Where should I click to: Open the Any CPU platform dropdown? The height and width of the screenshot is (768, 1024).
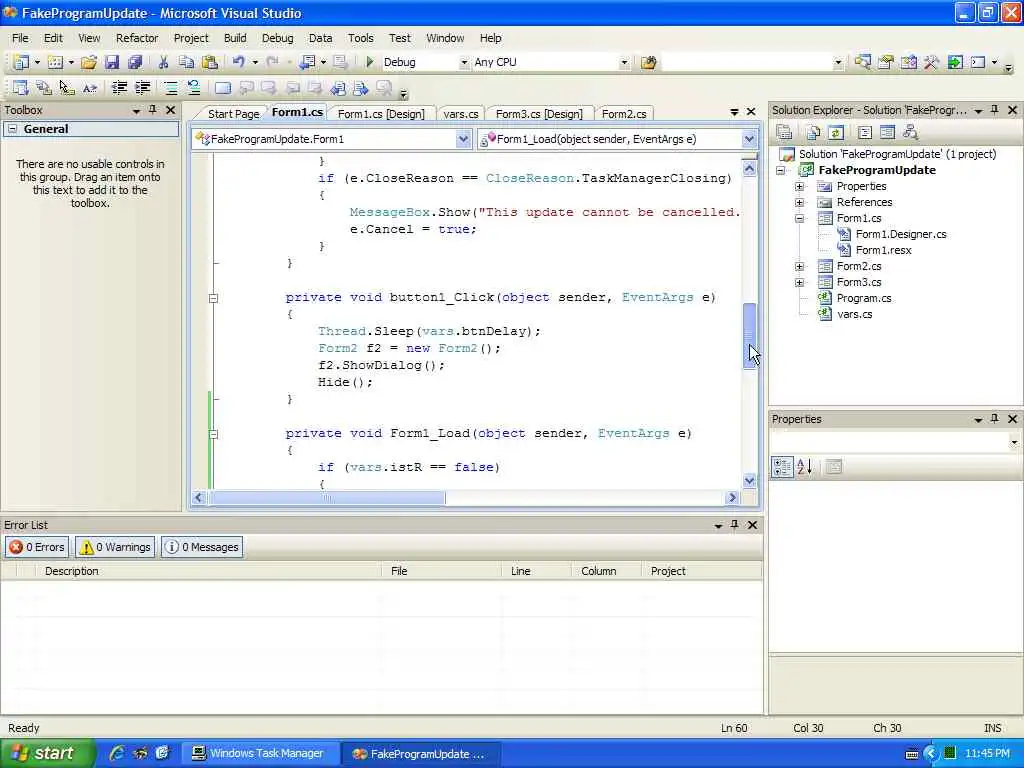click(x=624, y=62)
